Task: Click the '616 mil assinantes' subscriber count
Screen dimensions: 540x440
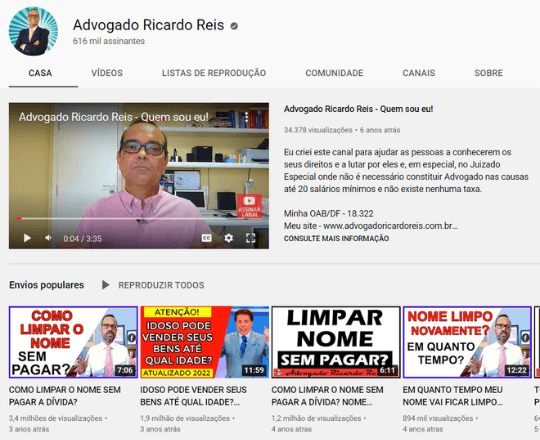Action: click(x=108, y=41)
